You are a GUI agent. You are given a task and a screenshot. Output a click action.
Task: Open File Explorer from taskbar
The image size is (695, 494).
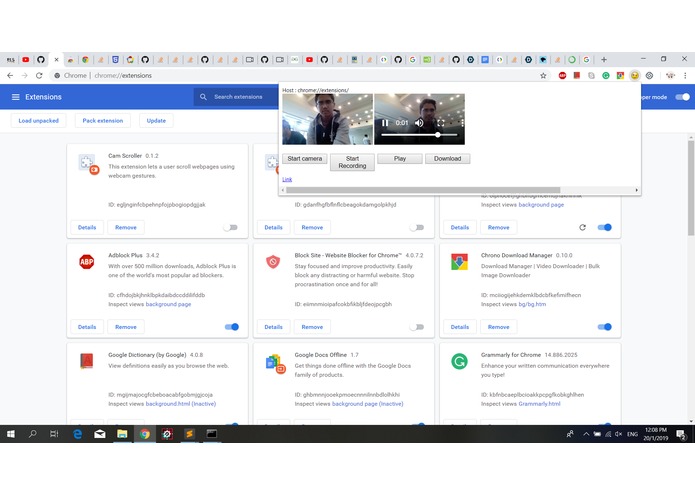[122, 434]
